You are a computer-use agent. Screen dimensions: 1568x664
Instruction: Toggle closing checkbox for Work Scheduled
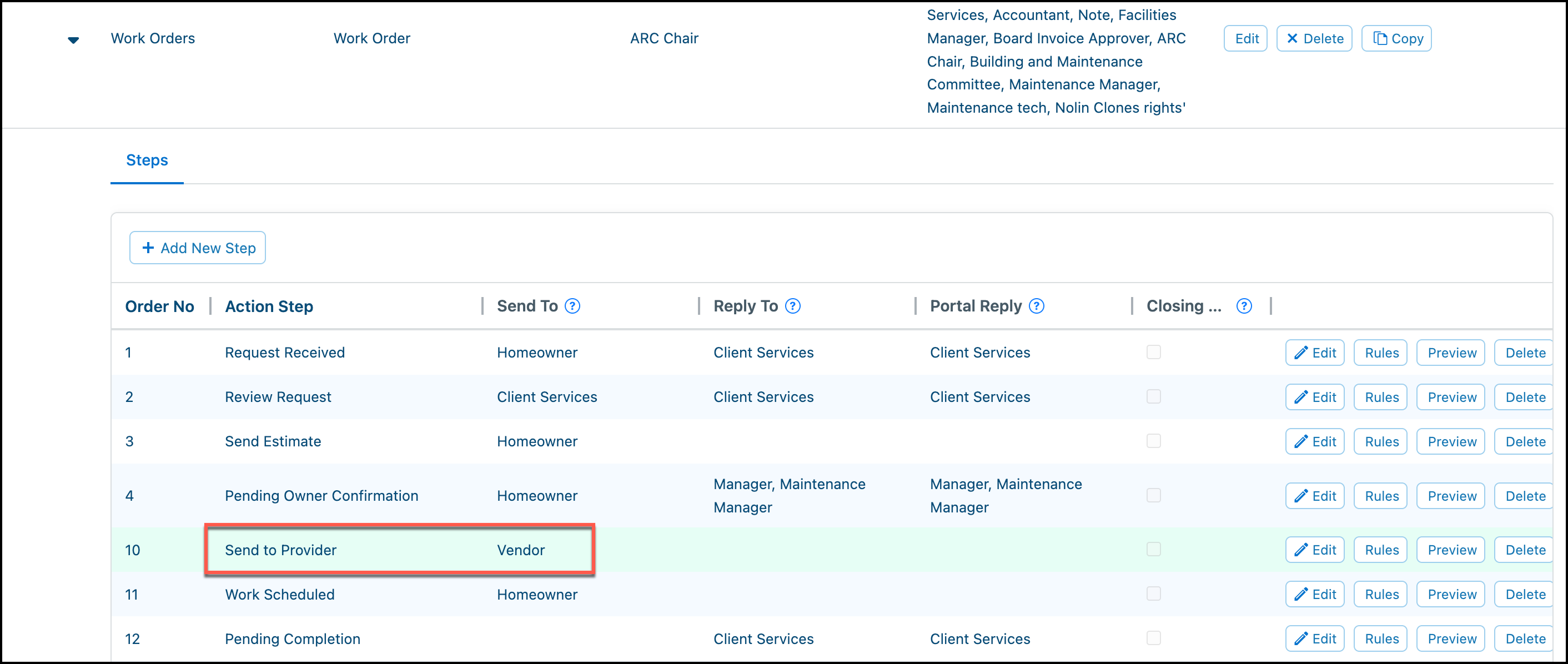click(1153, 594)
